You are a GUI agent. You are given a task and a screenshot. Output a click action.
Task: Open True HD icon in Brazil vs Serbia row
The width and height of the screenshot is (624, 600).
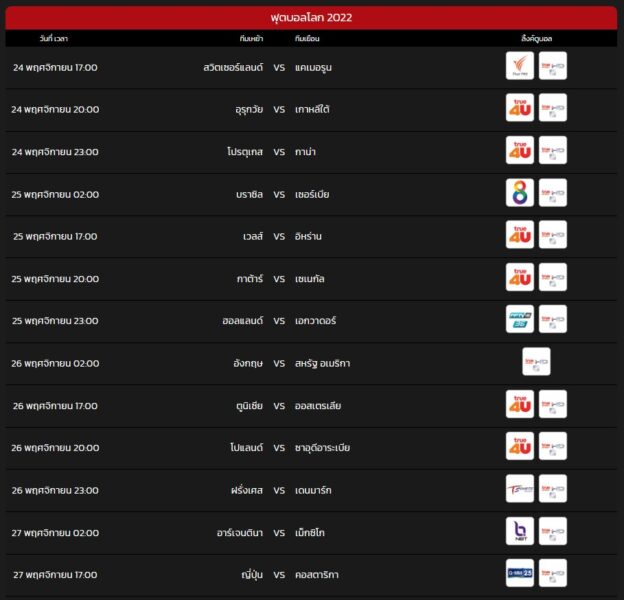click(x=553, y=193)
